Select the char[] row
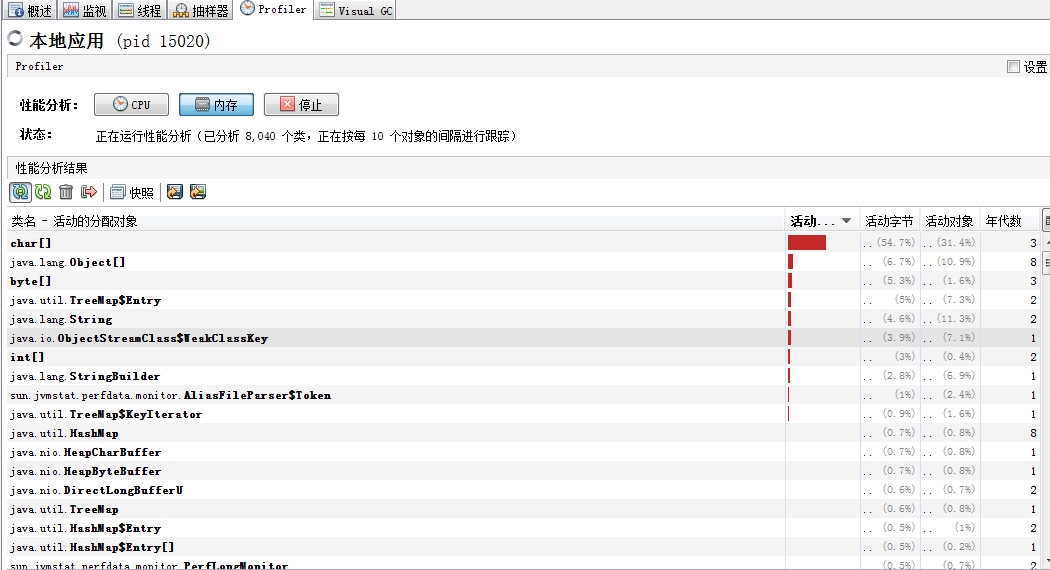This screenshot has height=570, width=1050. pyautogui.click(x=525, y=242)
